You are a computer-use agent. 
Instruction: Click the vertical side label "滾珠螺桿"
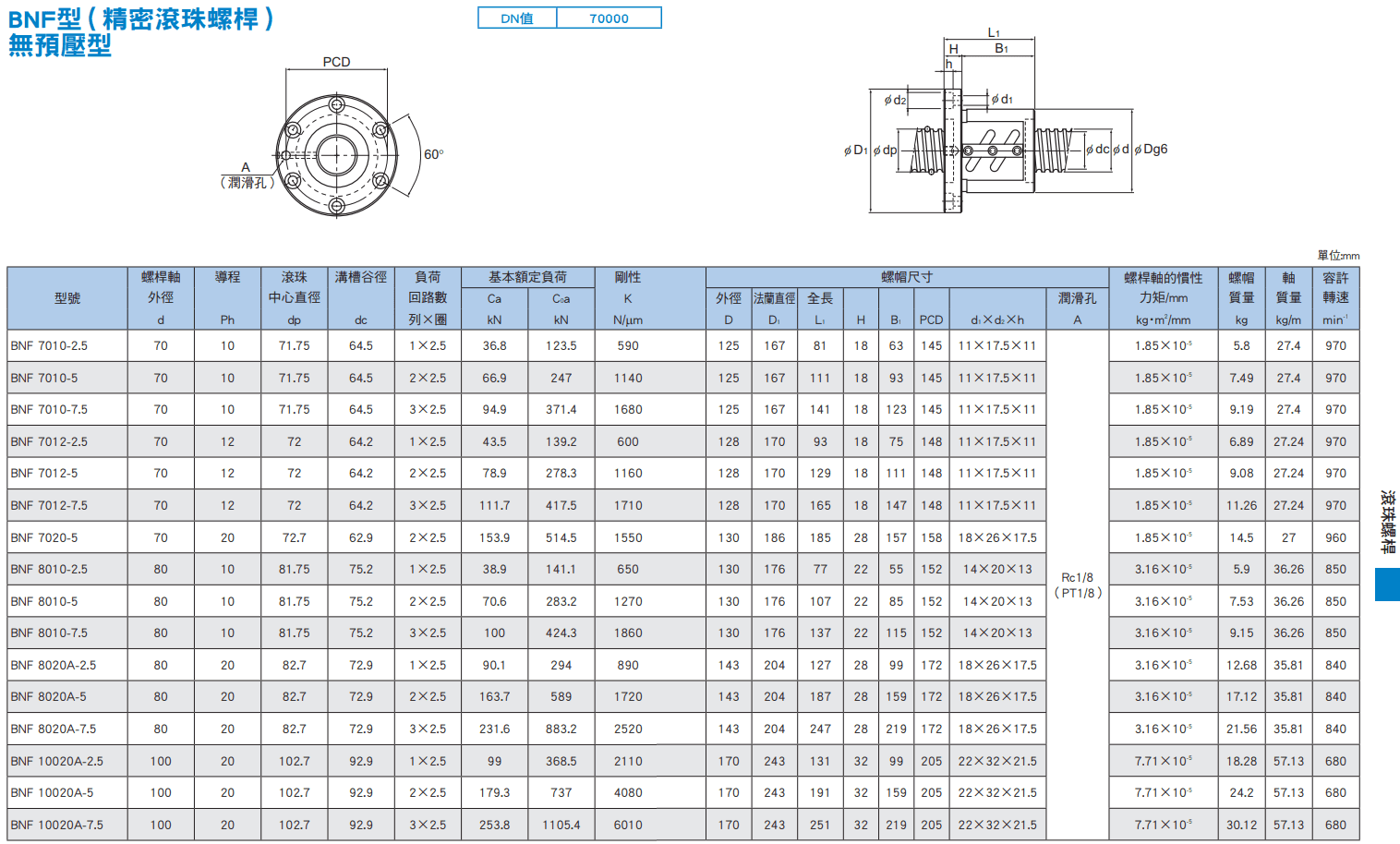1387,522
